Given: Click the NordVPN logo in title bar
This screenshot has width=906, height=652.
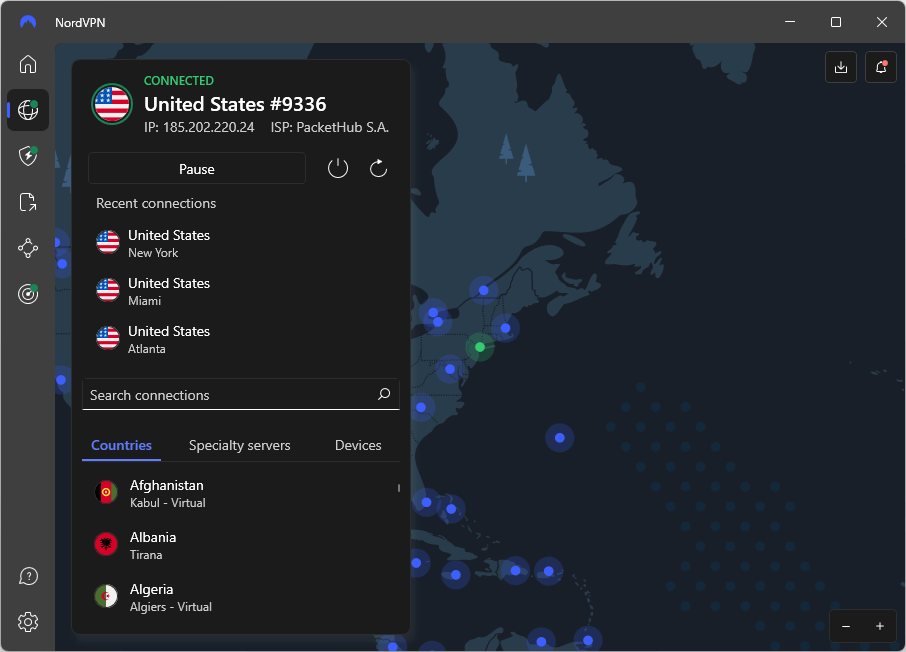Looking at the screenshot, I should (28, 22).
